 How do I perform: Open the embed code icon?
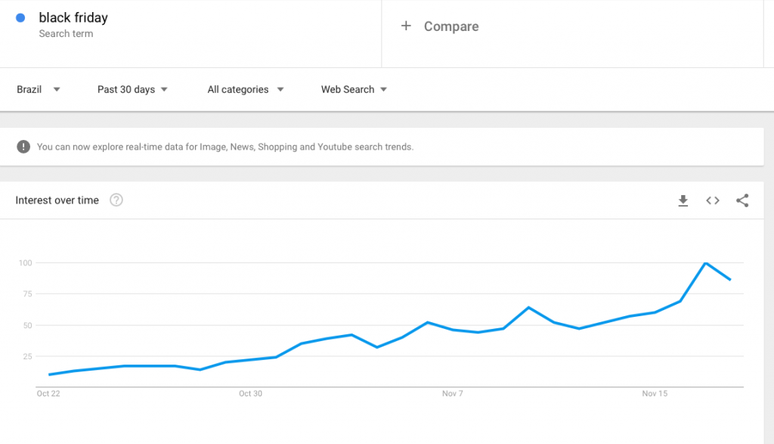point(713,201)
